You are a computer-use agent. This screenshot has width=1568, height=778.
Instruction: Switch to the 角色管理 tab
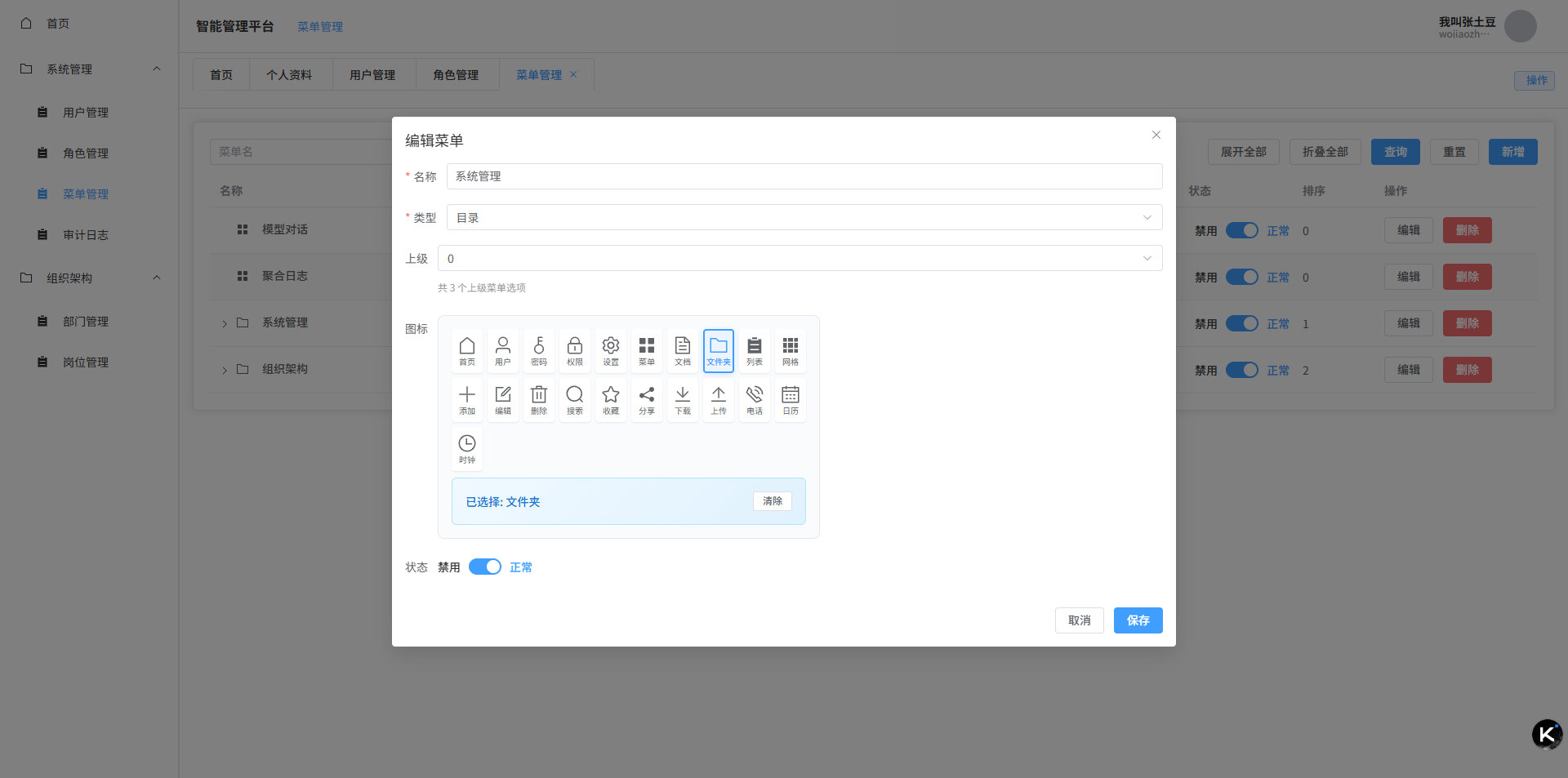pyautogui.click(x=456, y=74)
